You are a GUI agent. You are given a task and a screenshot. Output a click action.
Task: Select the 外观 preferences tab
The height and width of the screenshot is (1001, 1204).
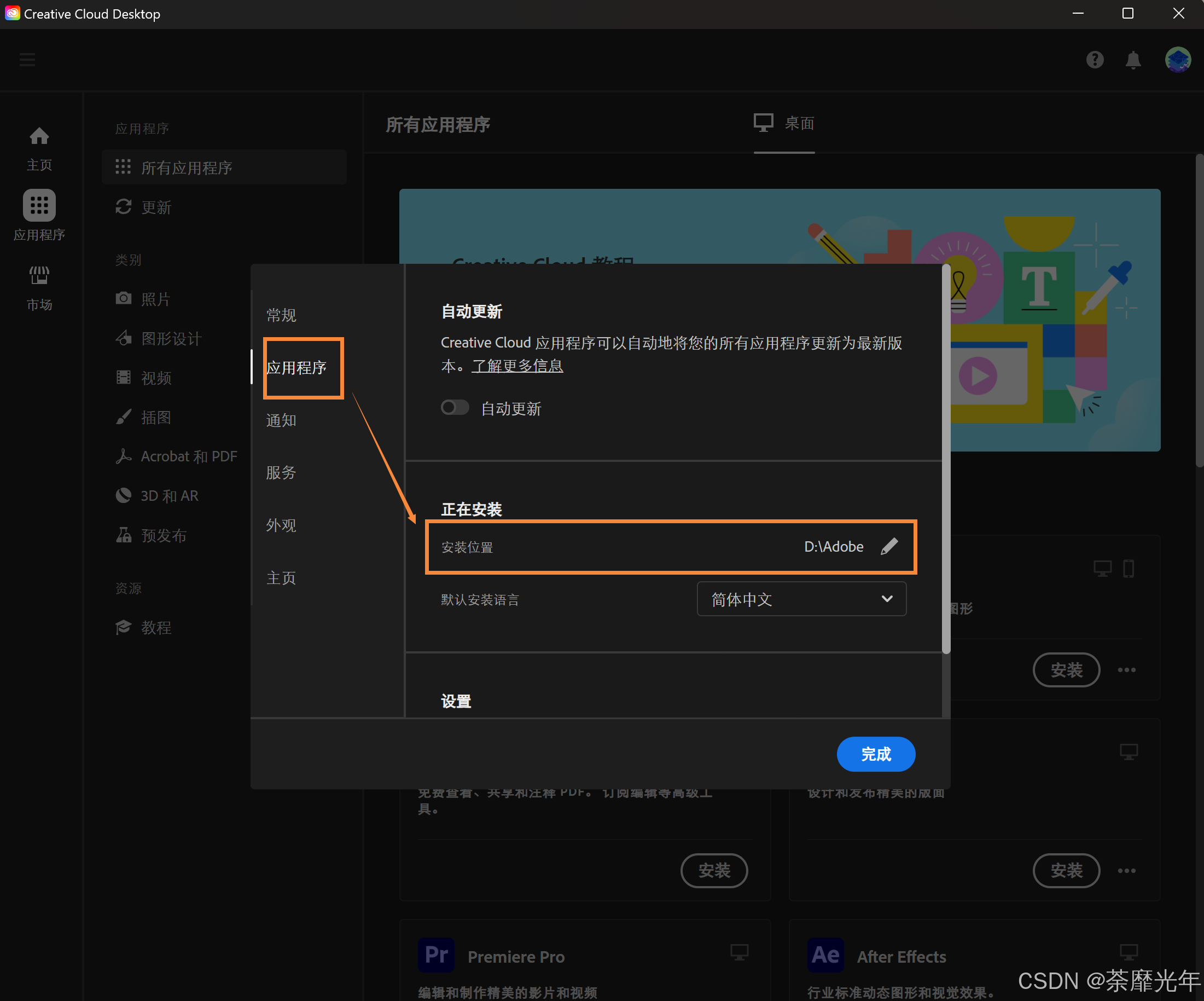281,525
